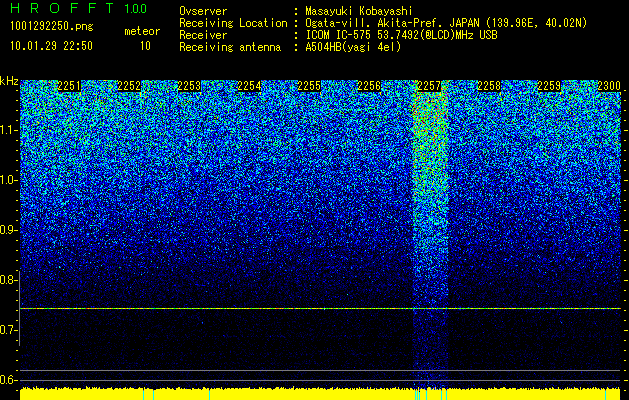Click the 0.8 kHz axis label
Screen dimensions: 629x400
pos(9,280)
